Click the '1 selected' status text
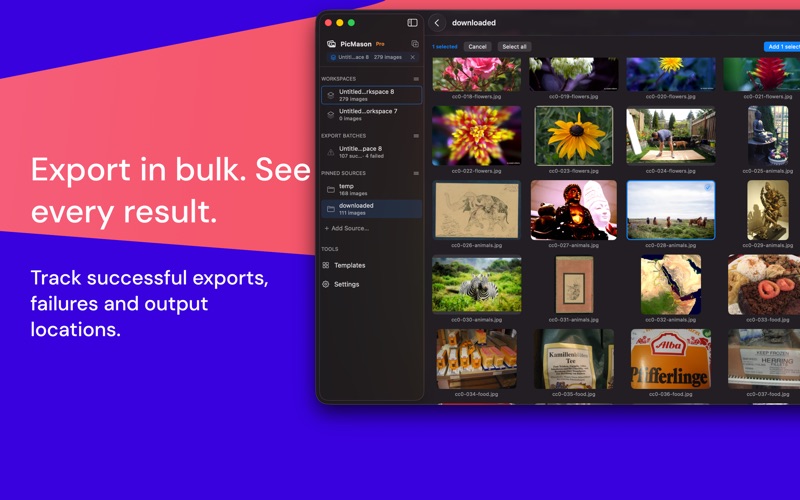Image resolution: width=800 pixels, height=500 pixels. (x=445, y=46)
